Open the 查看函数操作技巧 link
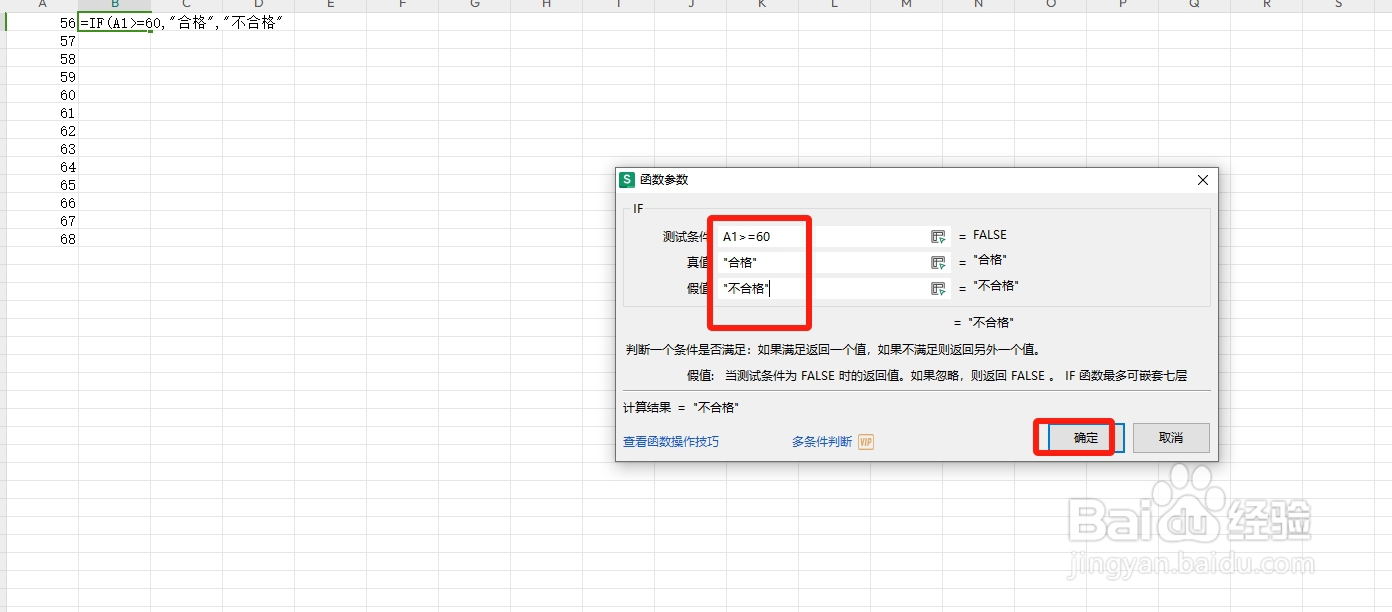Viewport: 1392px width, 612px height. click(671, 441)
